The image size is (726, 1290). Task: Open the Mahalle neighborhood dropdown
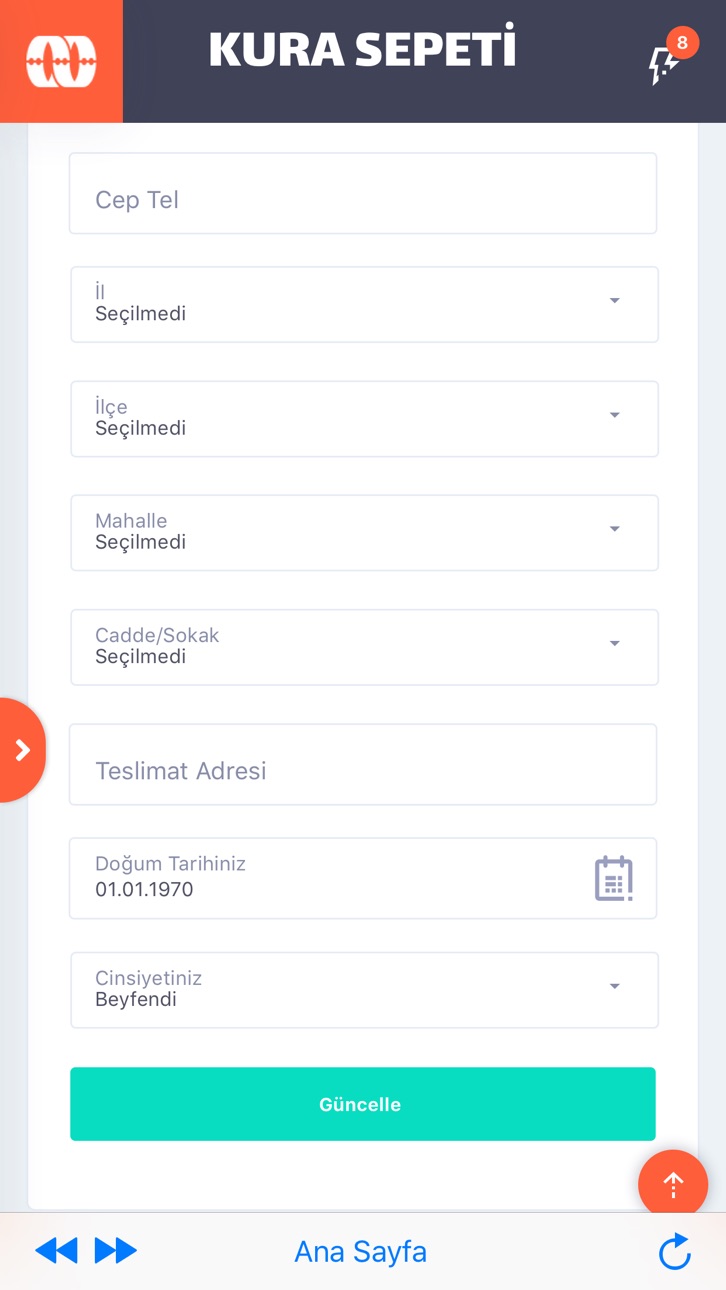(x=364, y=533)
